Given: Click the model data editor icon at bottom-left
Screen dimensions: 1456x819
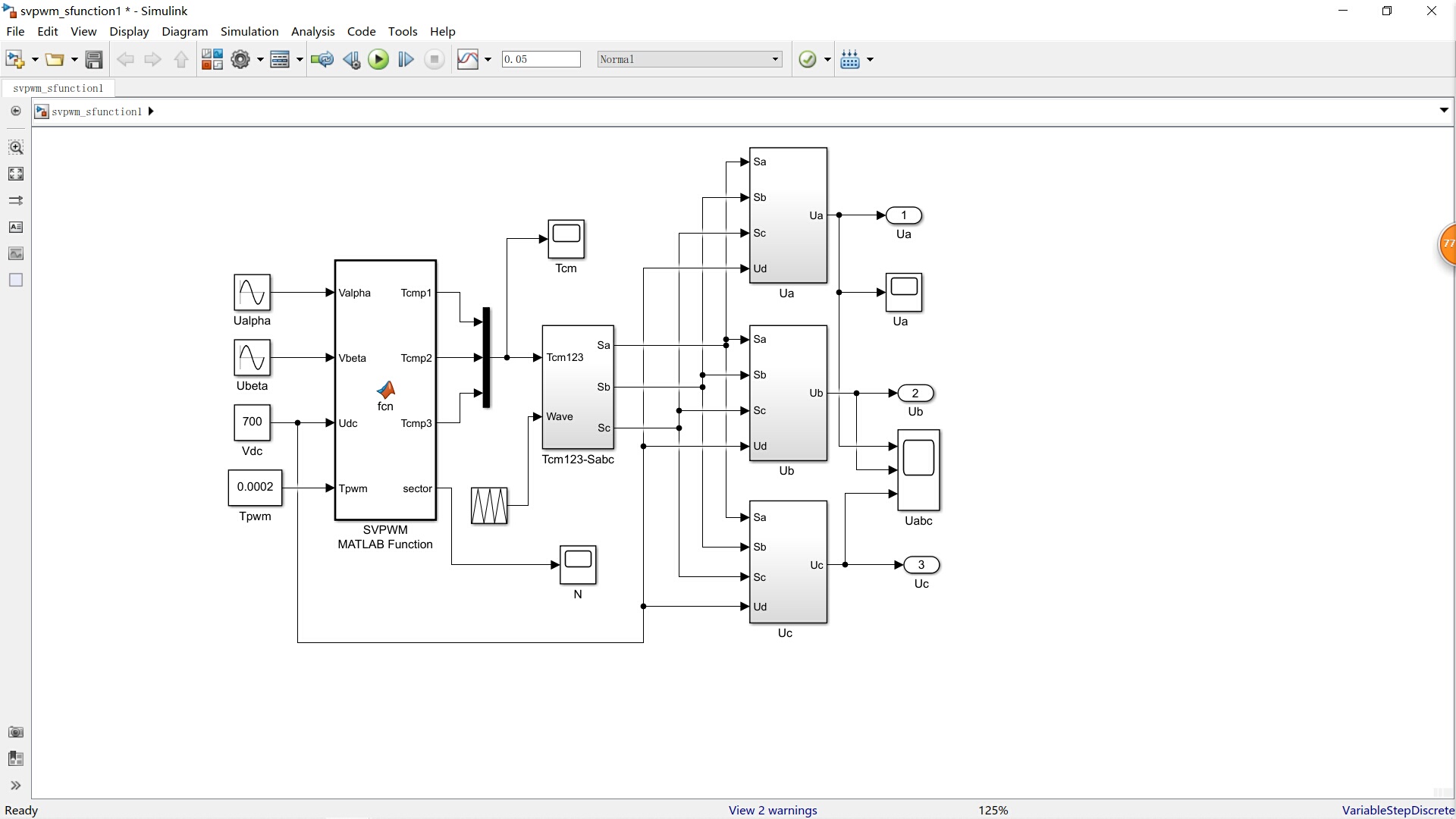Looking at the screenshot, I should point(16,758).
